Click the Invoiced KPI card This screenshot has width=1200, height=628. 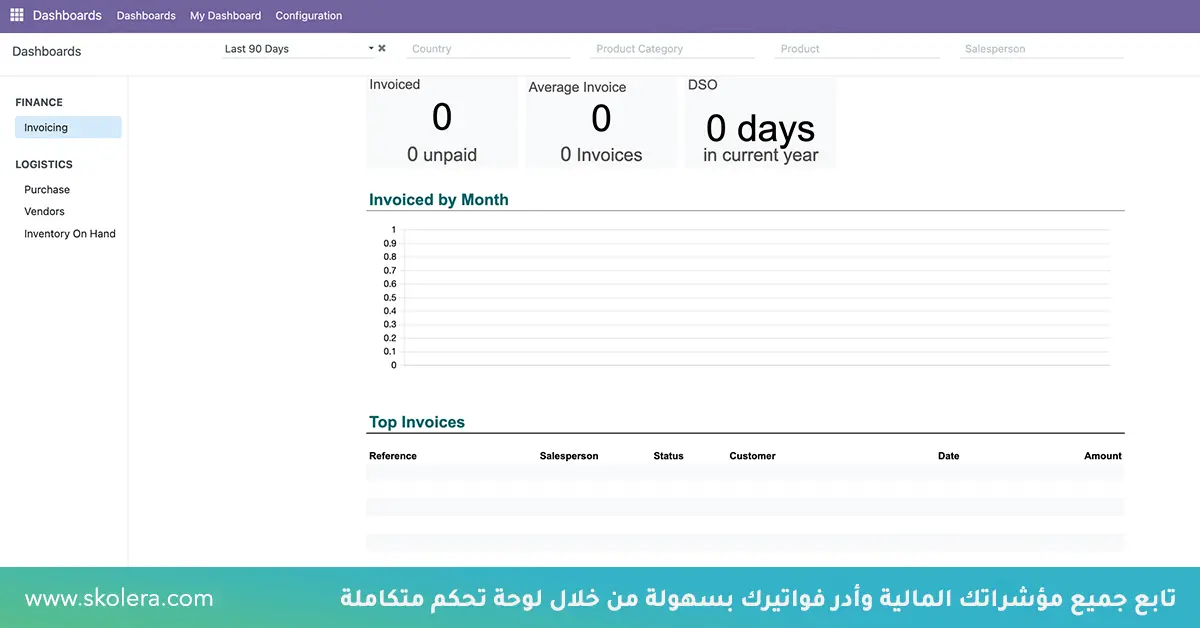coord(442,122)
